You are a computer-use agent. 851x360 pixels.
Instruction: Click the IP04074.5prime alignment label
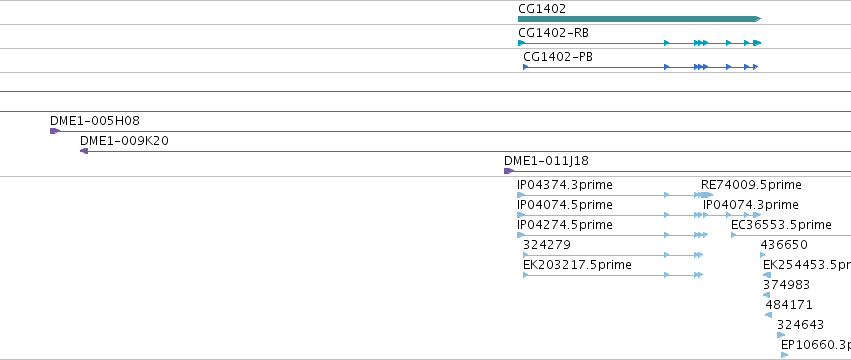click(x=565, y=205)
